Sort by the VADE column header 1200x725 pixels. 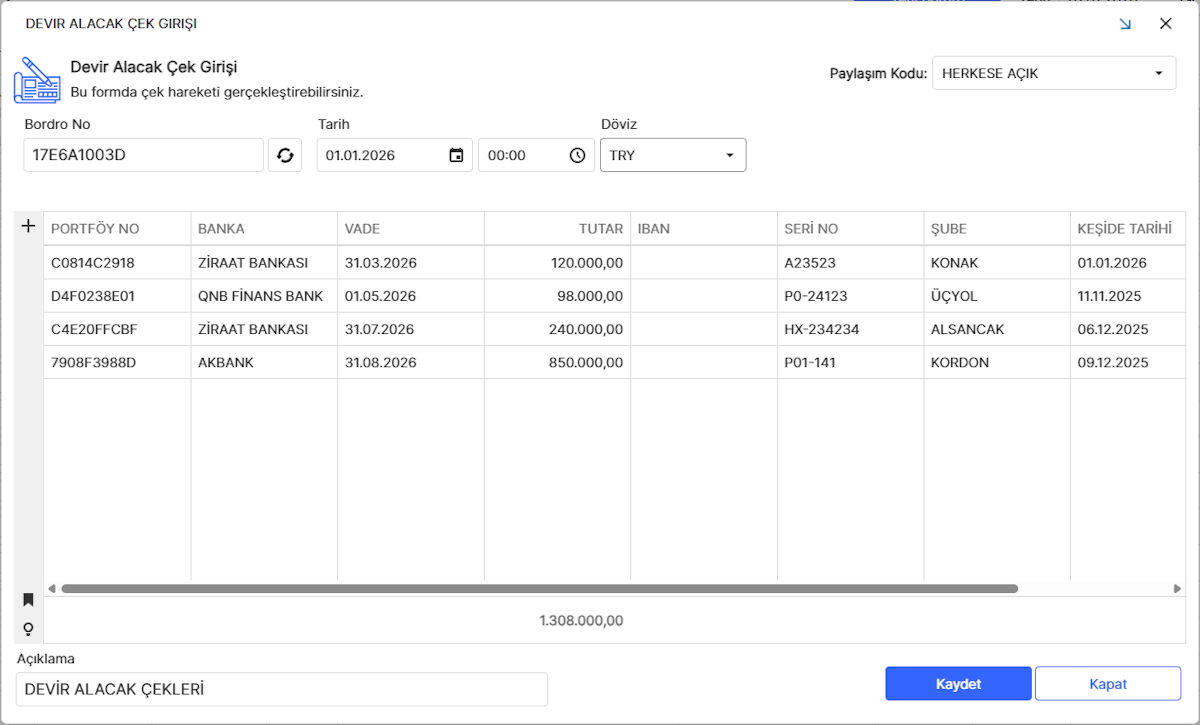410,229
